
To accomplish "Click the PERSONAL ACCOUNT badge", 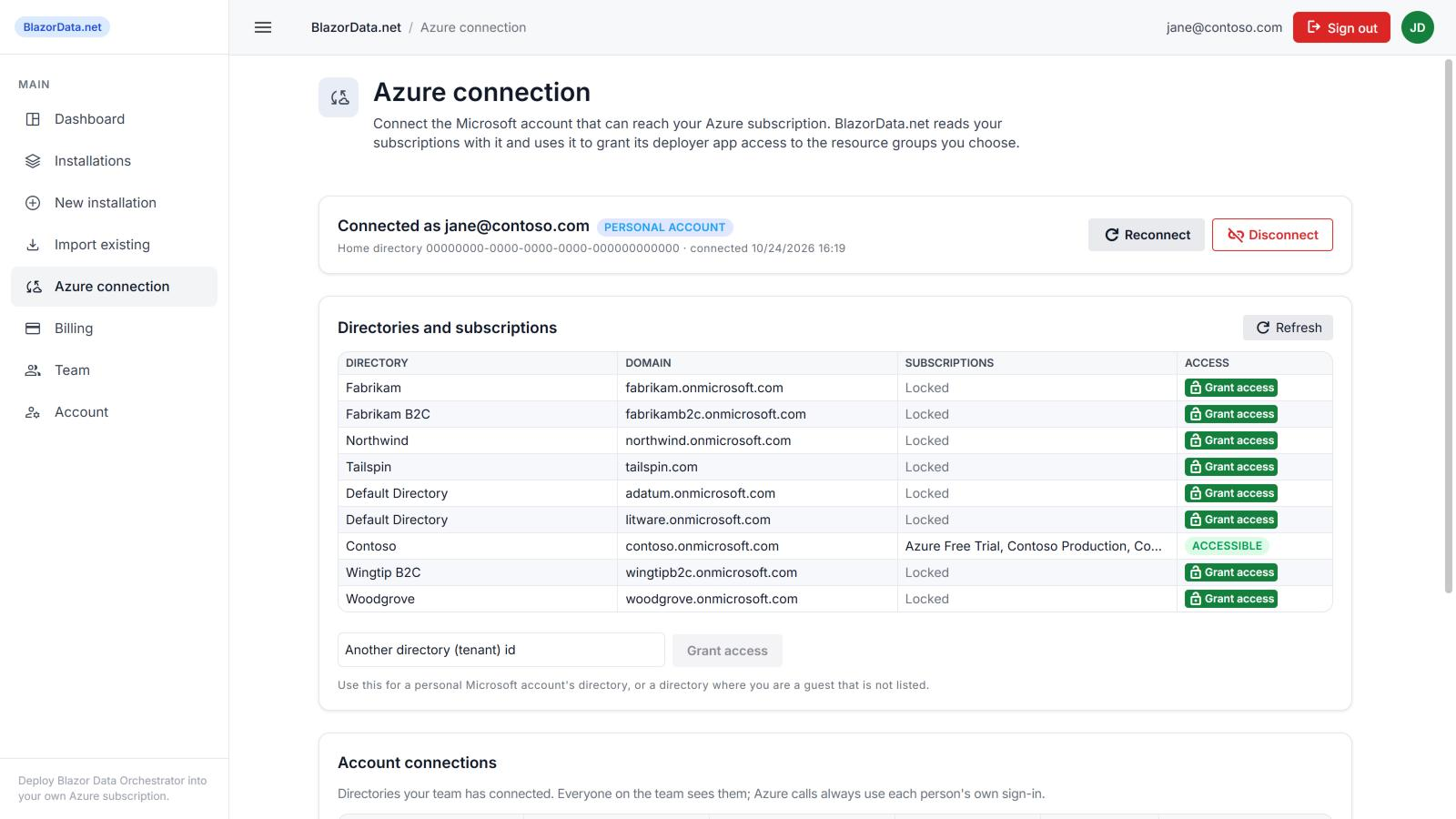I will tap(665, 227).
